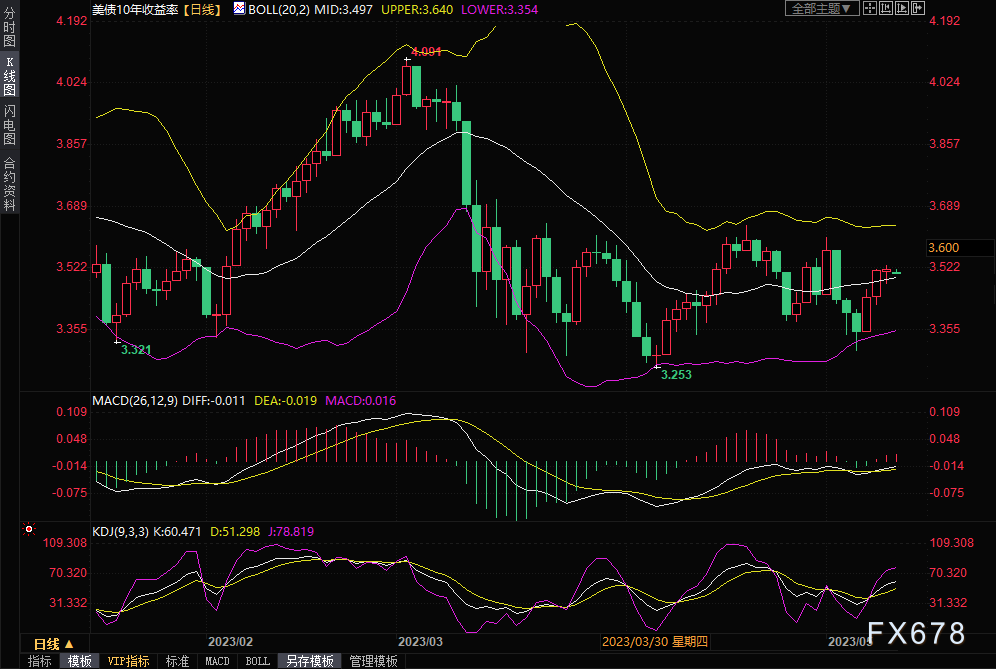Select the 指标 tab in bottom bar

[x=40, y=661]
